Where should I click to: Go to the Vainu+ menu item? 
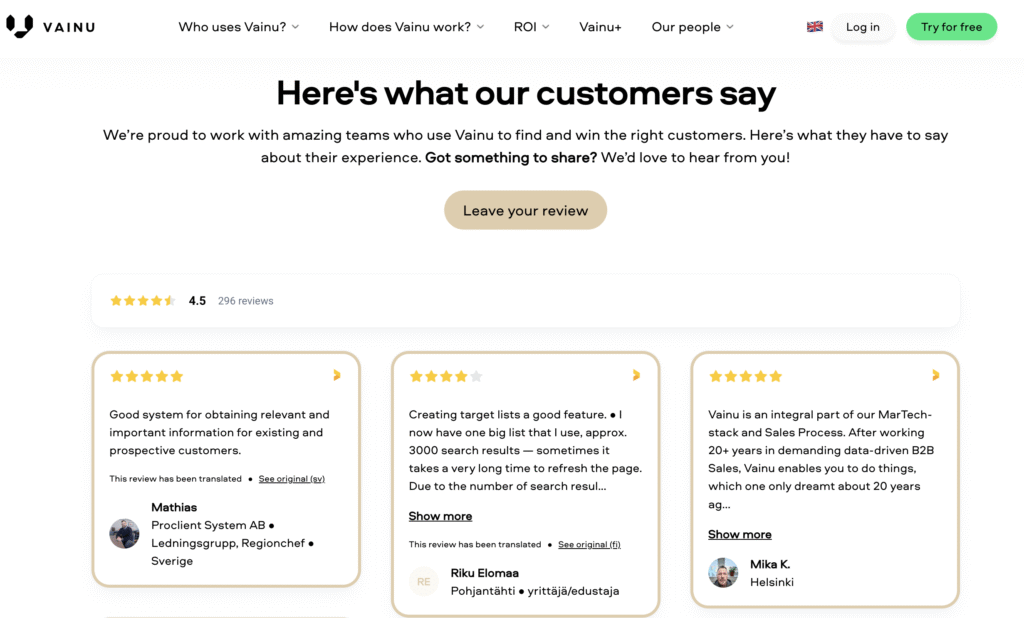click(x=600, y=27)
